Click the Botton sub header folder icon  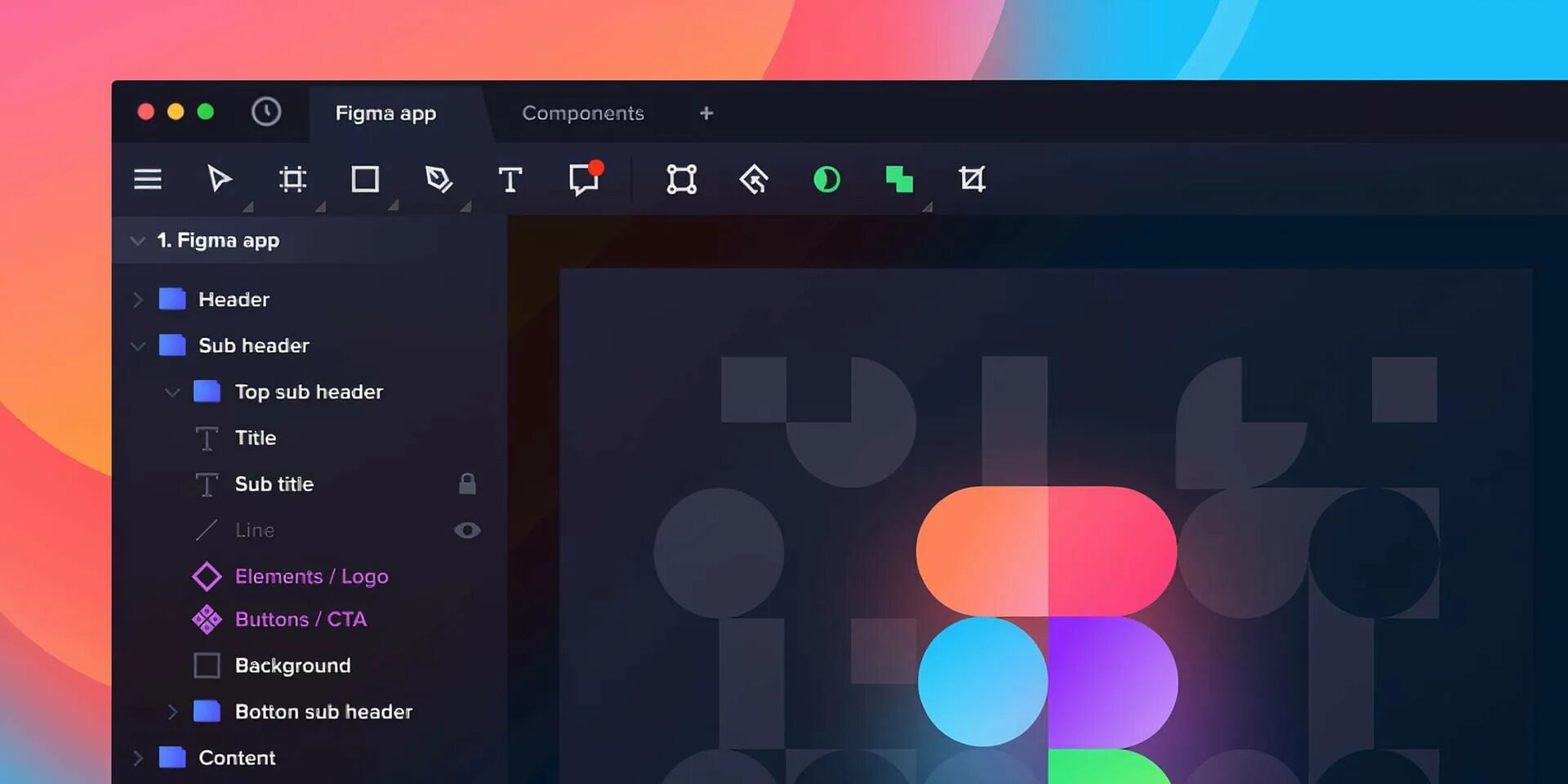point(207,711)
